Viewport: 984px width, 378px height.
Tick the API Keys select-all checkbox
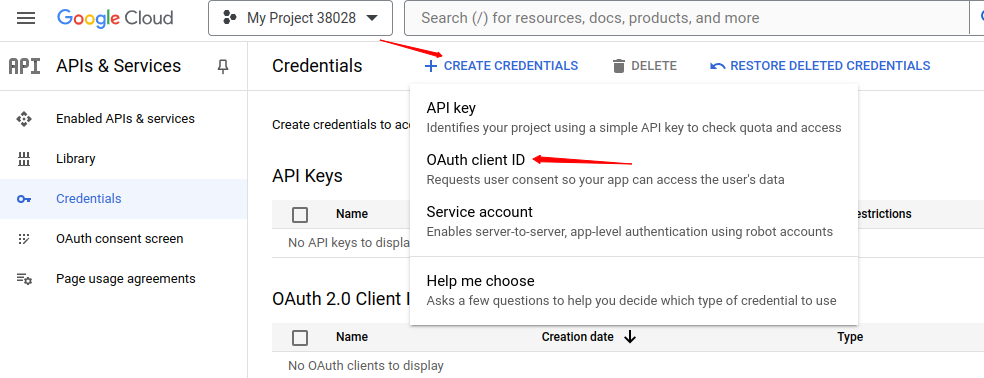tap(300, 215)
